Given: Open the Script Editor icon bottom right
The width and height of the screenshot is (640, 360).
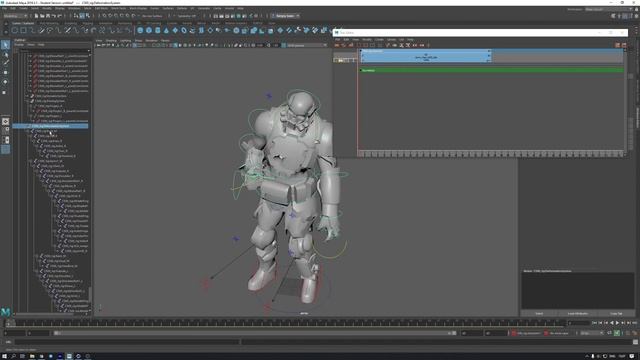Looking at the screenshot, I should point(636,342).
